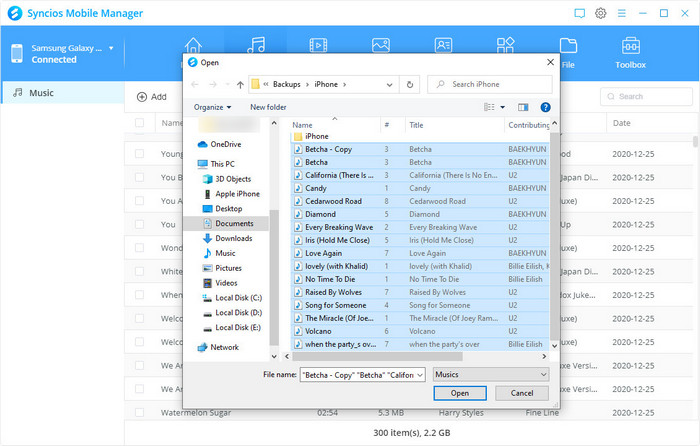Select the Music section icon in top bar

(x=256, y=46)
